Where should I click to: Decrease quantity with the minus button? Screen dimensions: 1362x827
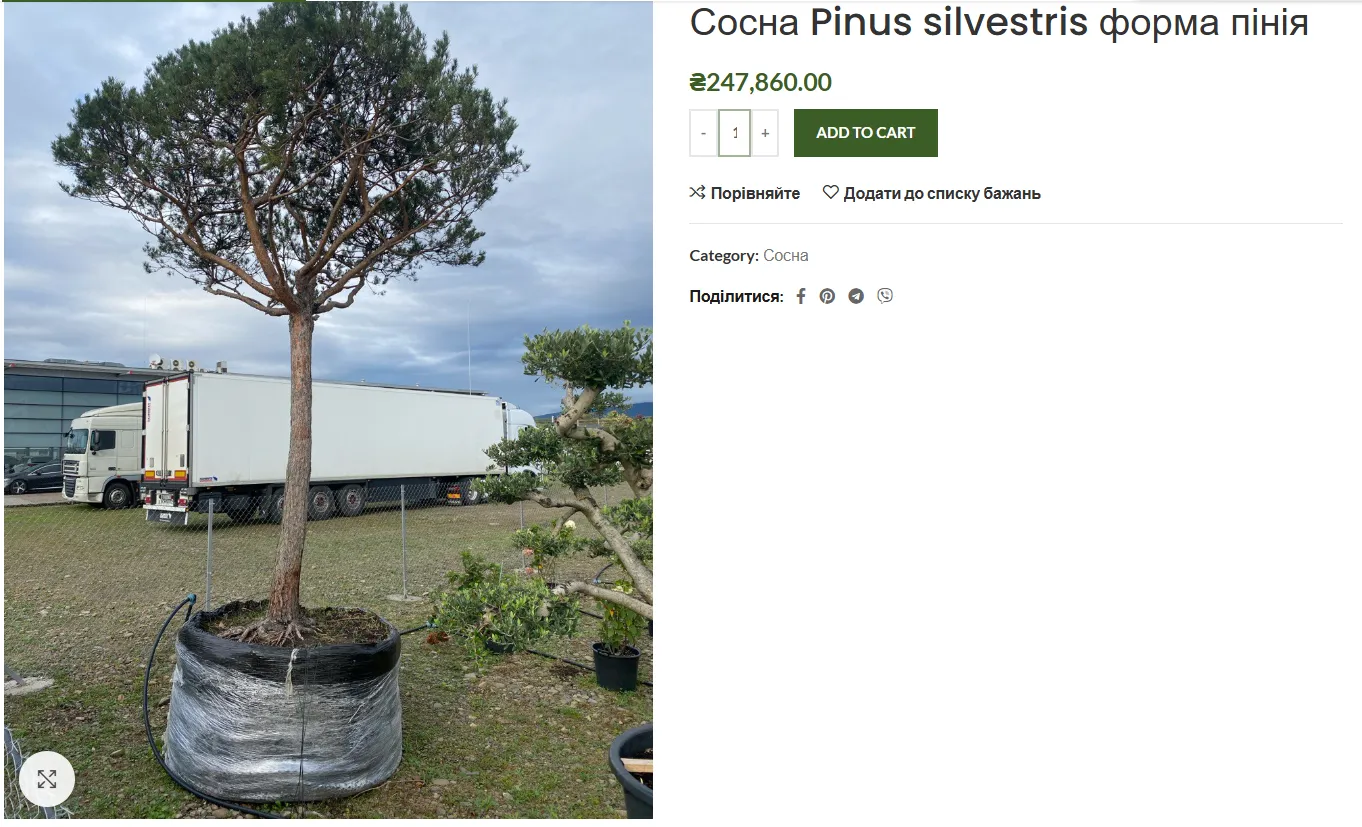pos(704,133)
